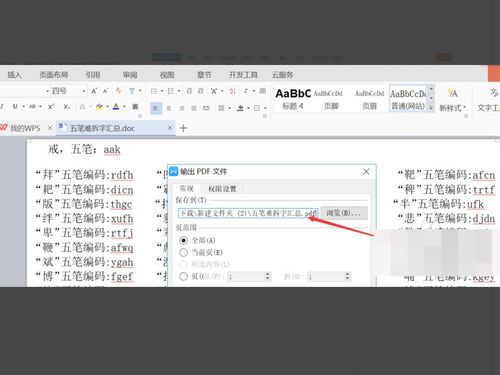Expand the highlight color dropdown arrow
The height and width of the screenshot is (375, 500).
(107, 107)
